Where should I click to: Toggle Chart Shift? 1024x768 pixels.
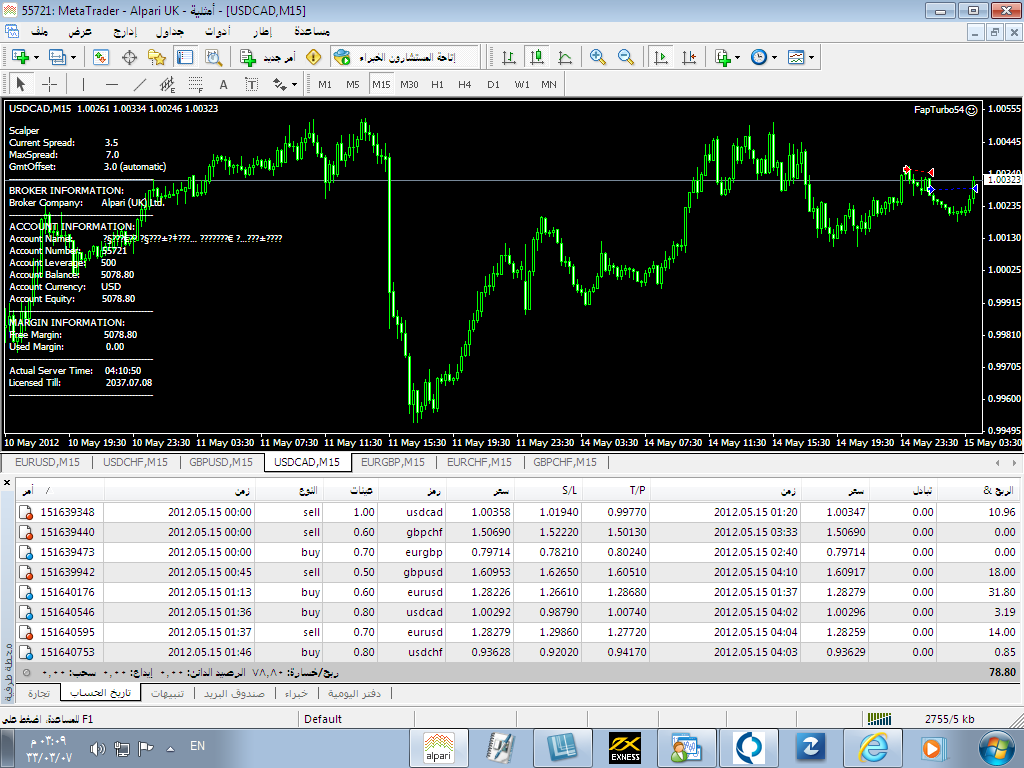(689, 57)
